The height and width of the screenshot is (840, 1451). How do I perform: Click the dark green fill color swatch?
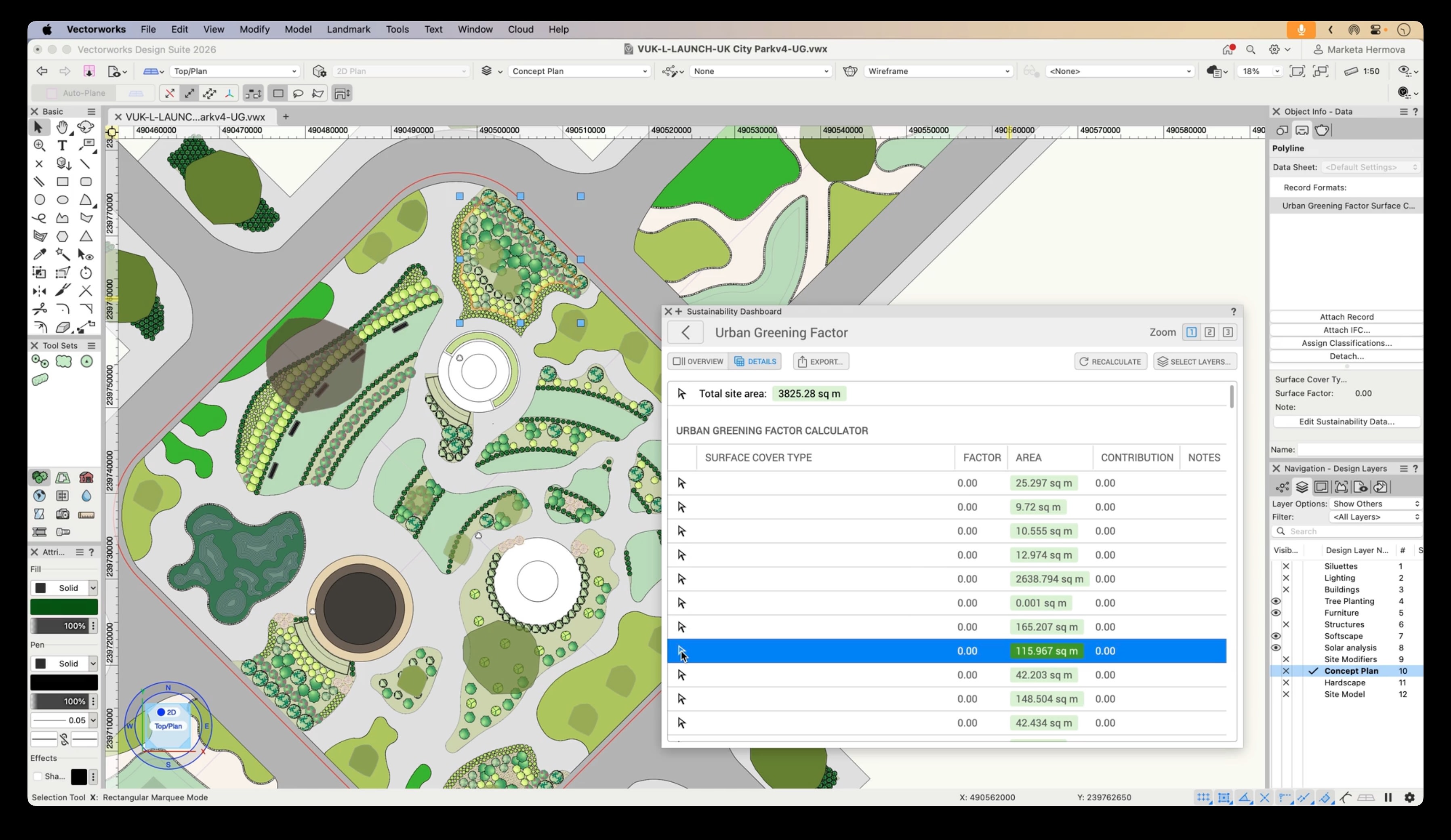(x=64, y=607)
